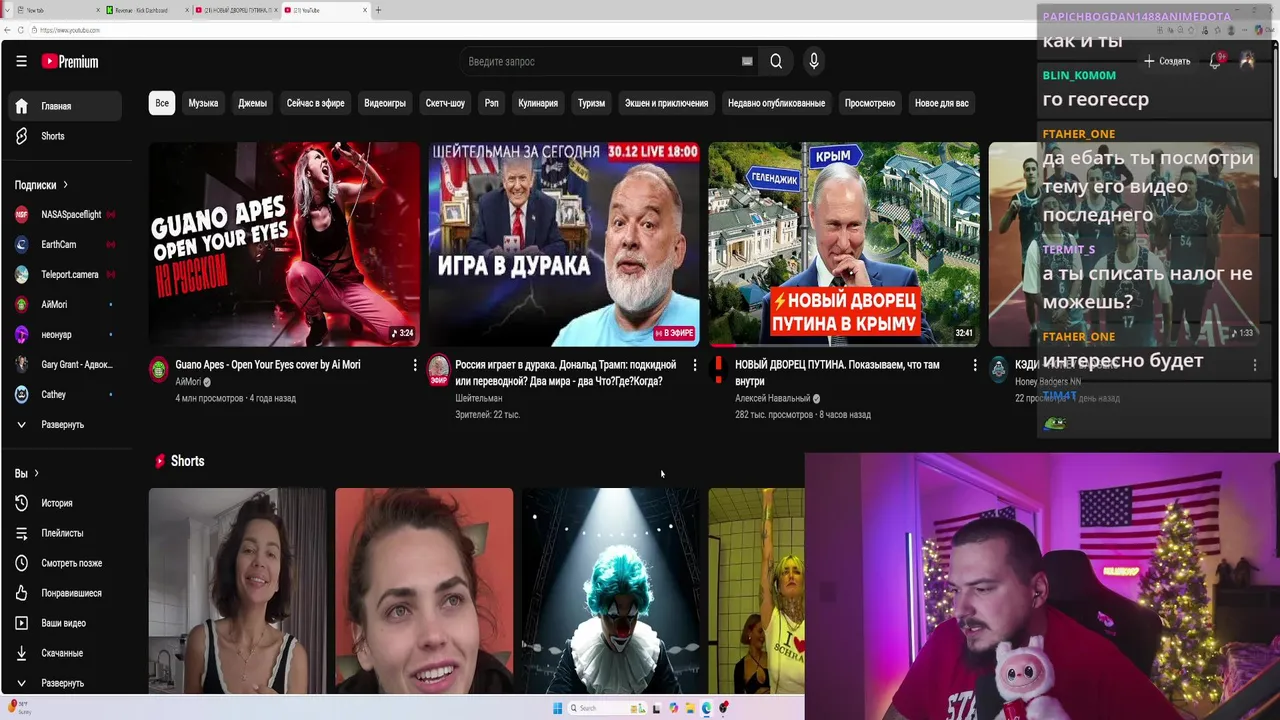Image resolution: width=1280 pixels, height=720 pixels.
Task: Select the 'Кулинария' filter chip
Action: (538, 103)
